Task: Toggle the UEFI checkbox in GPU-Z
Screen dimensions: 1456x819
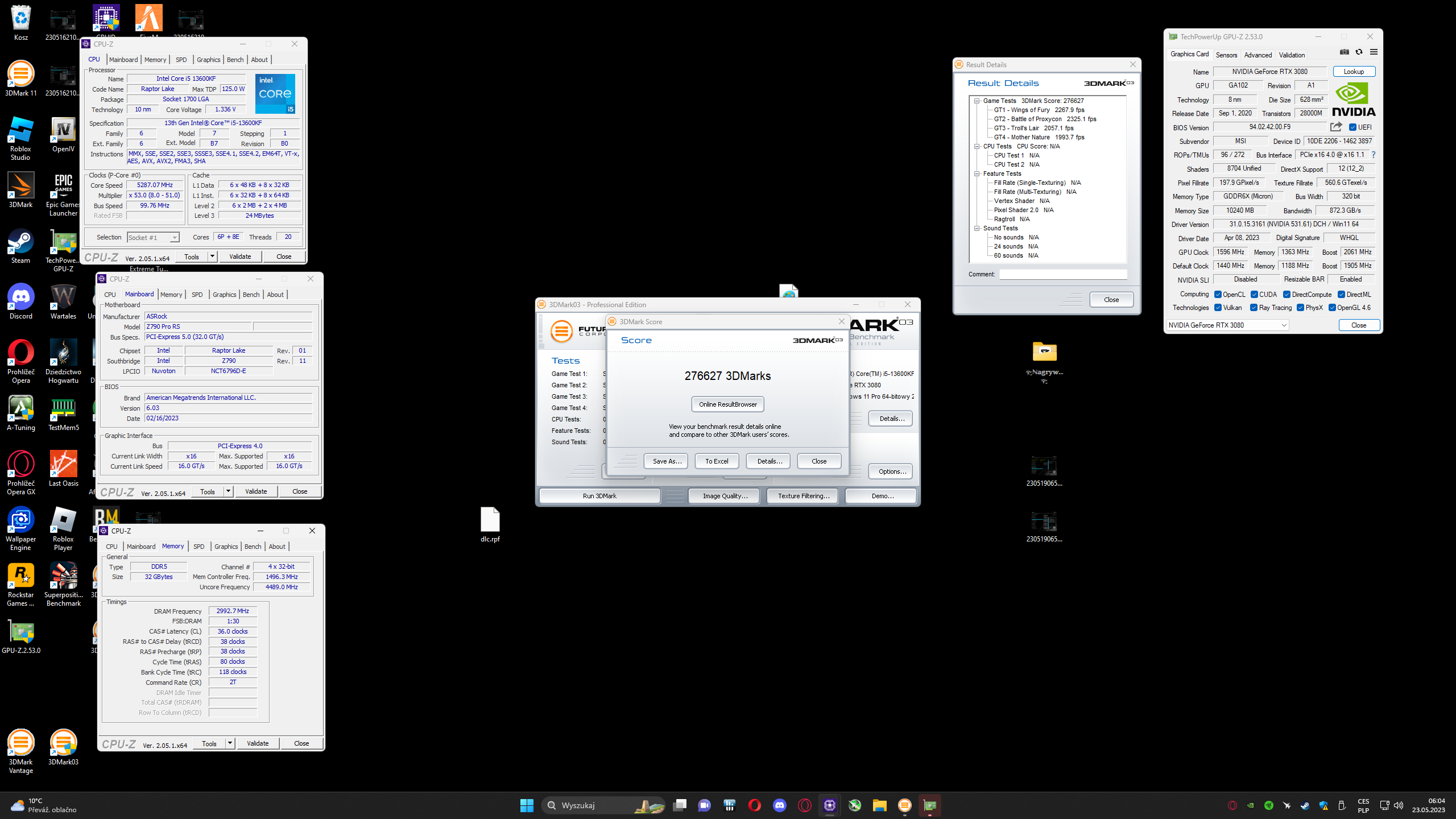Action: pyautogui.click(x=1352, y=127)
